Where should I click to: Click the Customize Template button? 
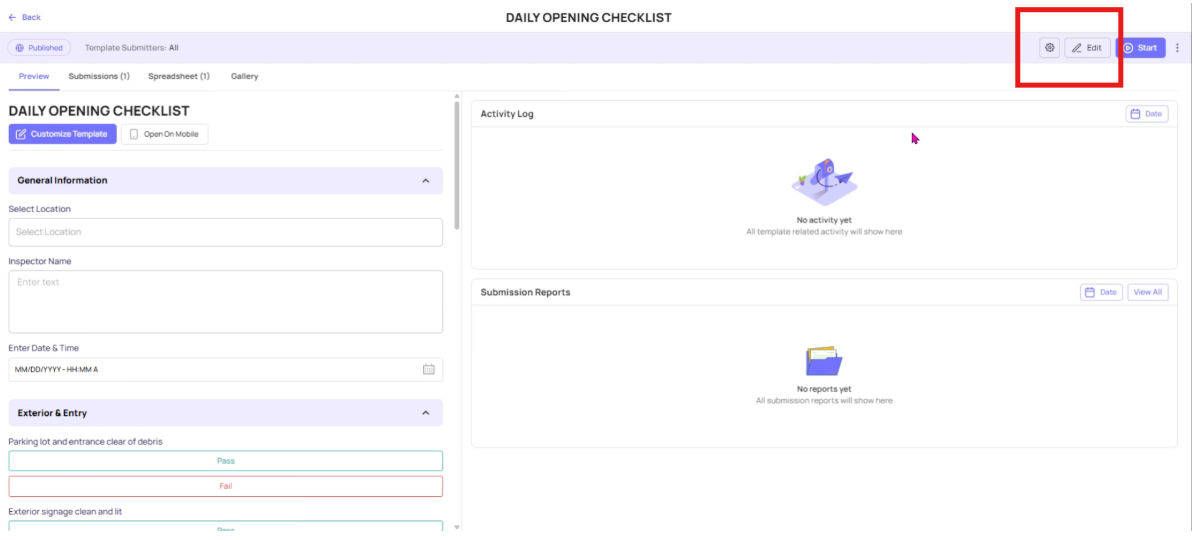(x=61, y=134)
